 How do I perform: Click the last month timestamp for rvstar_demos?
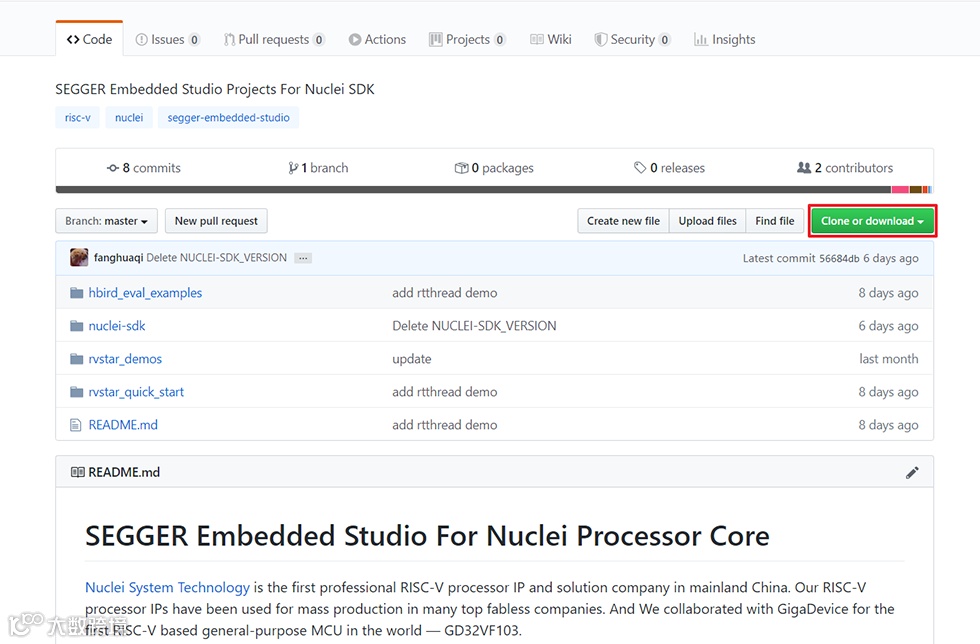click(889, 359)
